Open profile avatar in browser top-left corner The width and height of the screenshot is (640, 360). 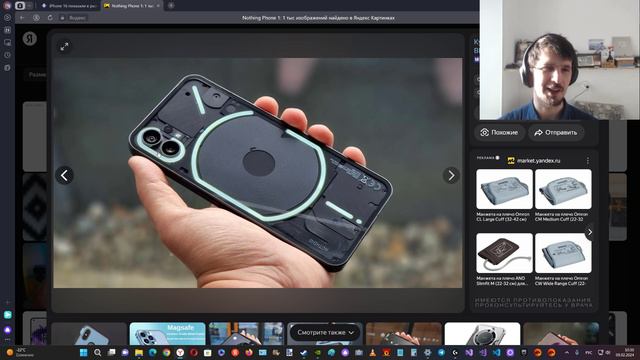7,6
